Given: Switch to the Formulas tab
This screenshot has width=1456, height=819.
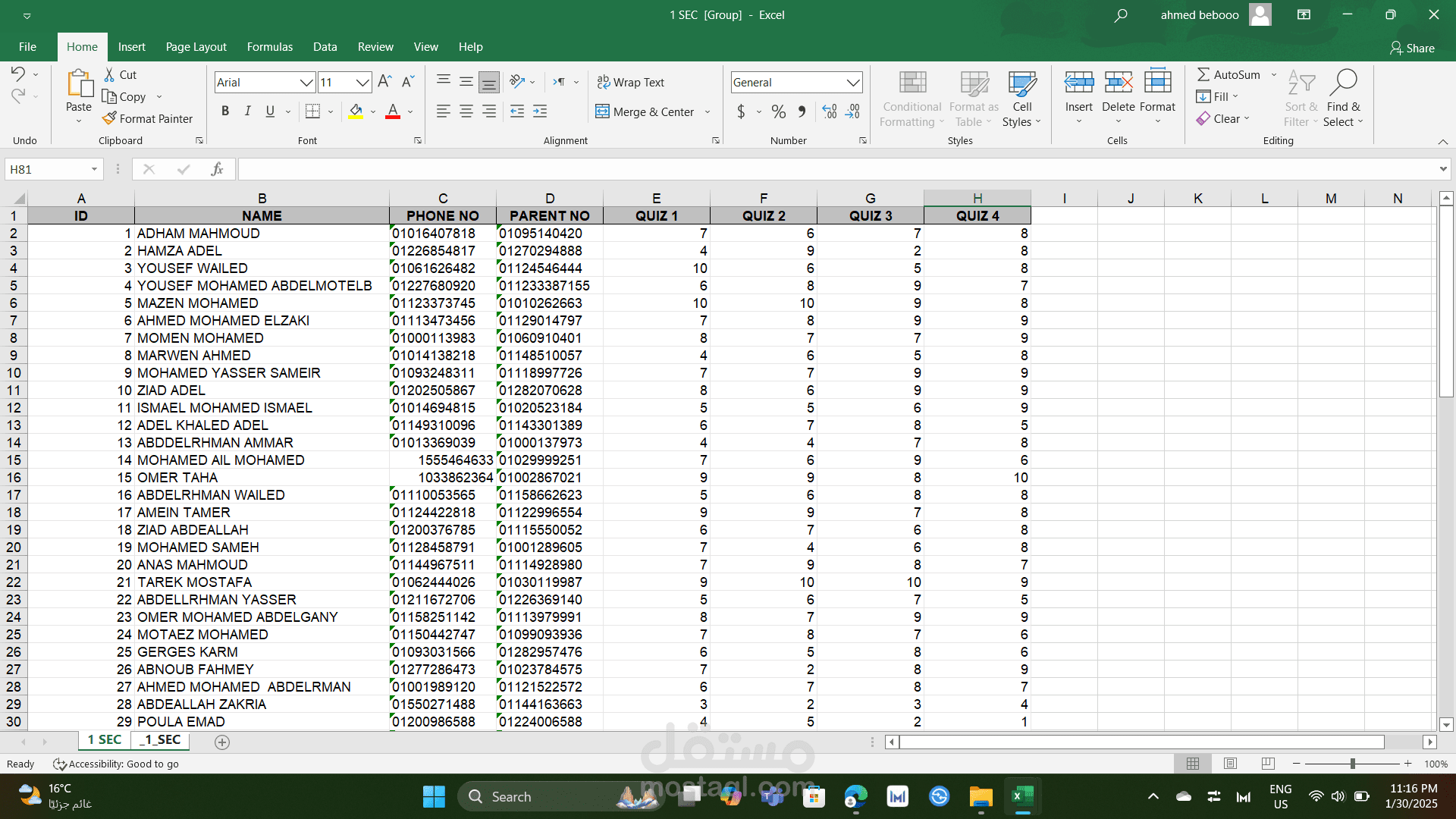Looking at the screenshot, I should pos(269,47).
